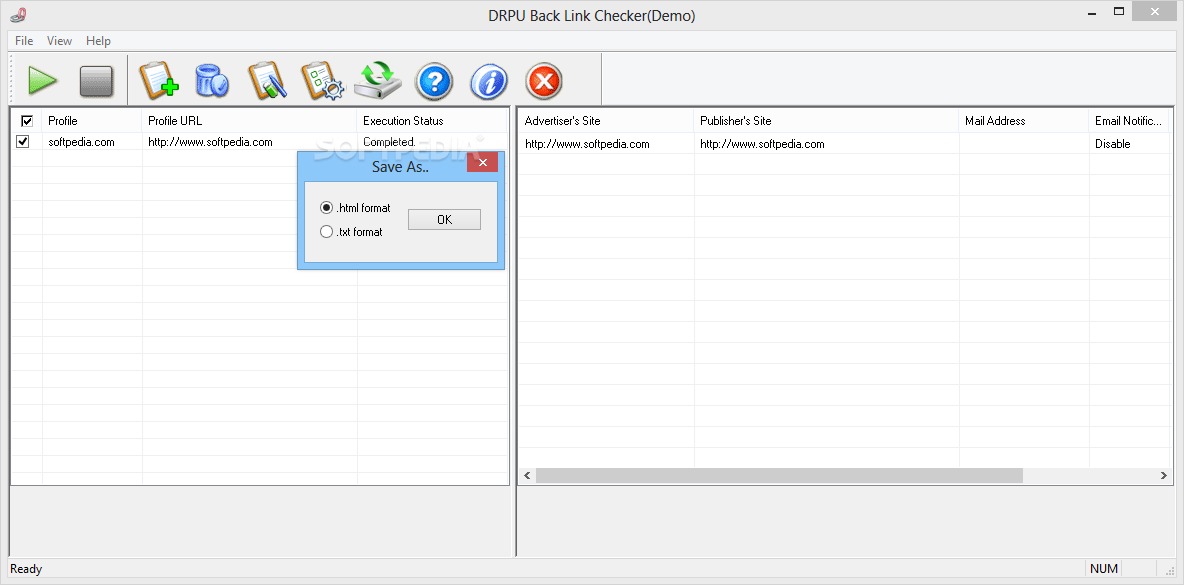Click scroll right arrow in right pane
This screenshot has height=585, width=1184.
coord(1164,476)
